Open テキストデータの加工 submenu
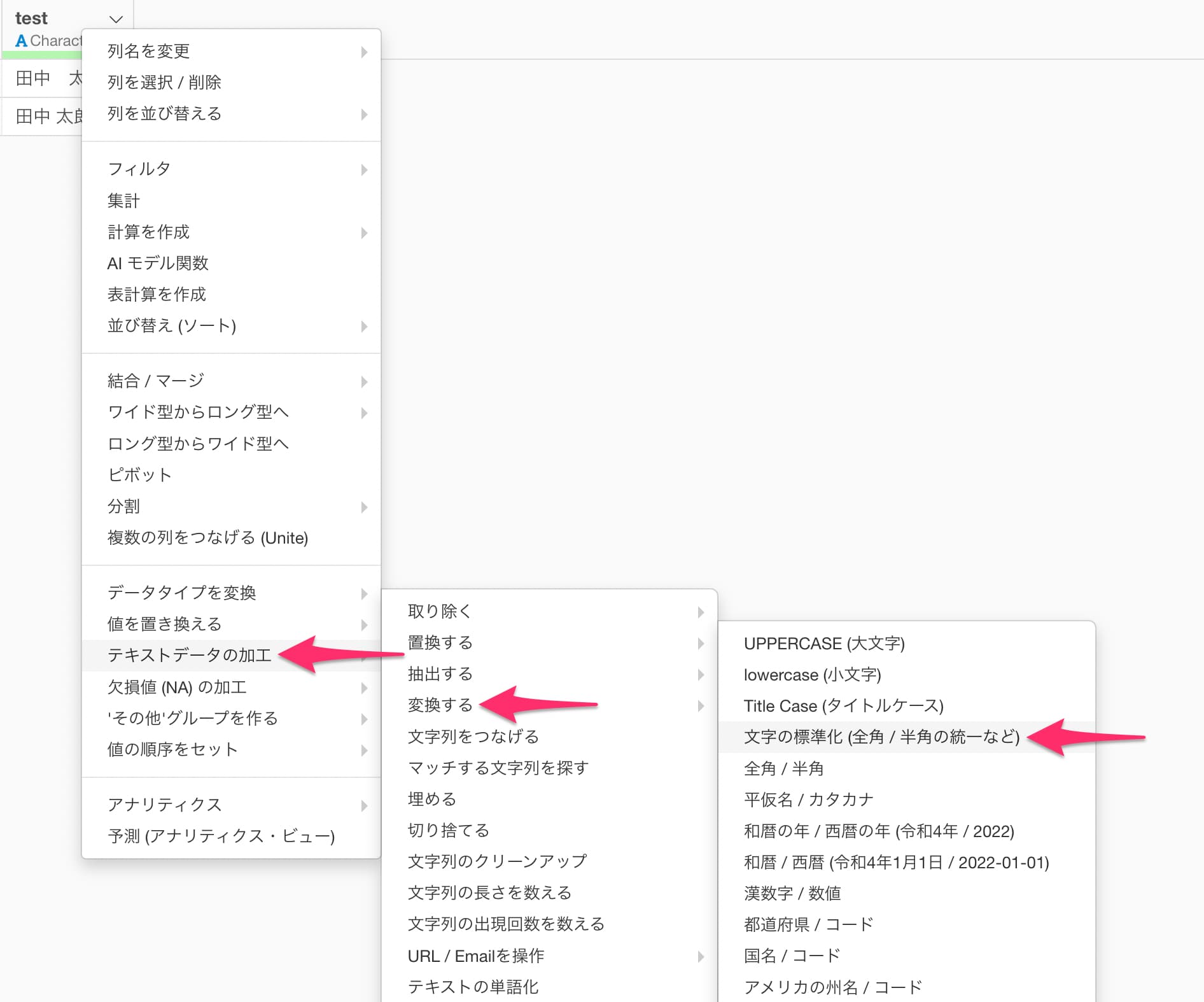 click(190, 655)
